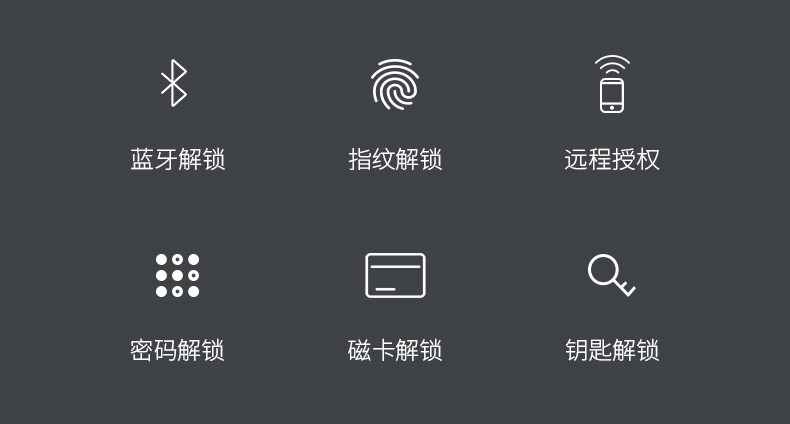Click the teeth of the key icon
Screen dimensions: 790x424
(x=628, y=290)
